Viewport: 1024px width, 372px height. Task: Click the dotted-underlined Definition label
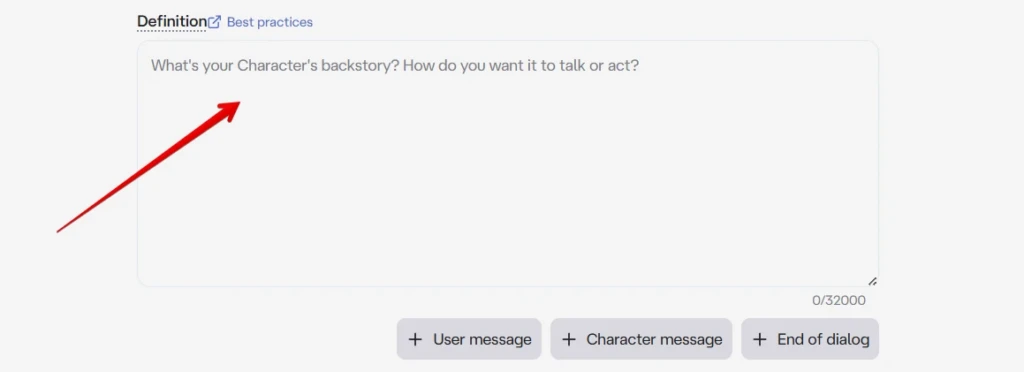point(172,22)
